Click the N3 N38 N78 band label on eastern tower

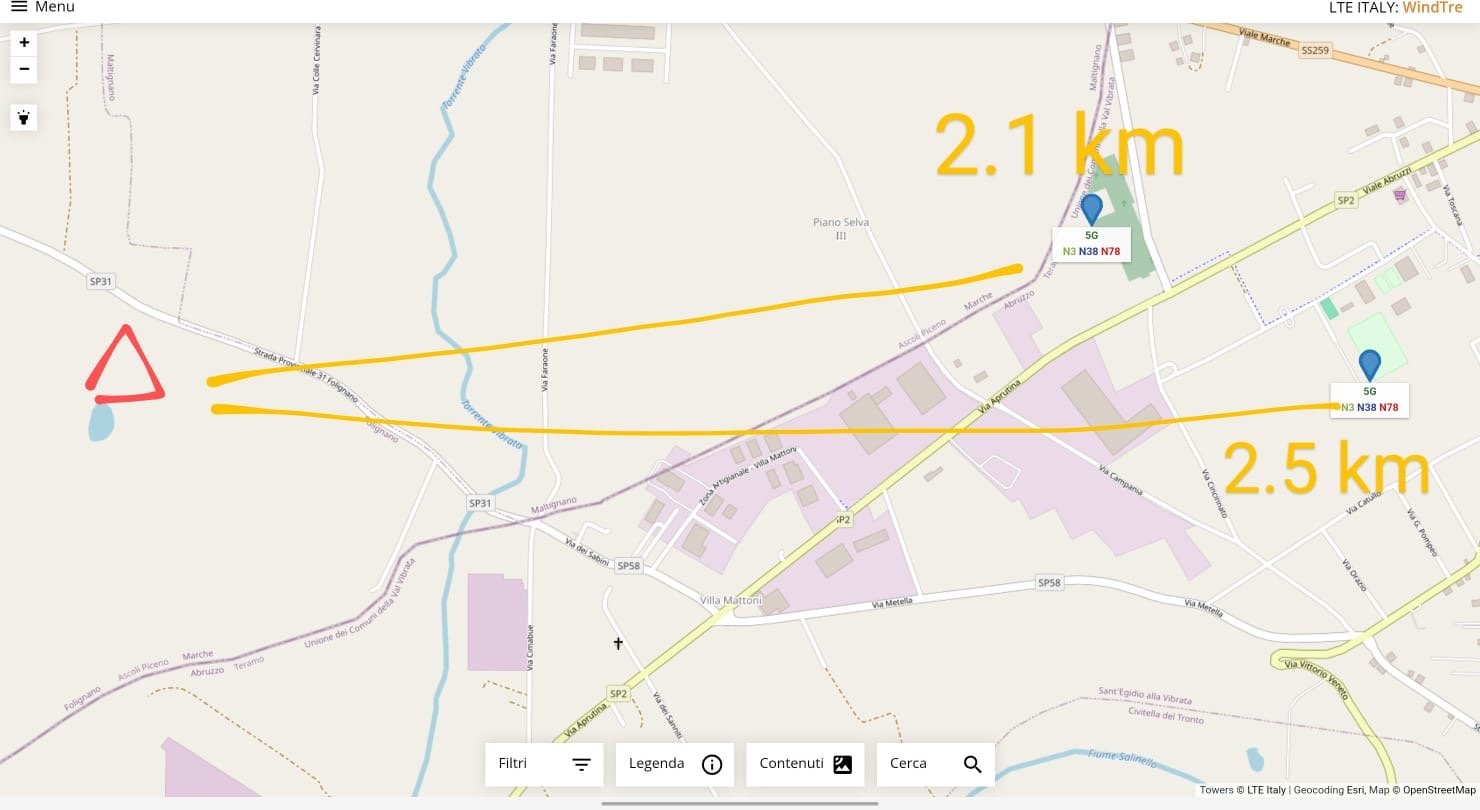click(x=1369, y=407)
